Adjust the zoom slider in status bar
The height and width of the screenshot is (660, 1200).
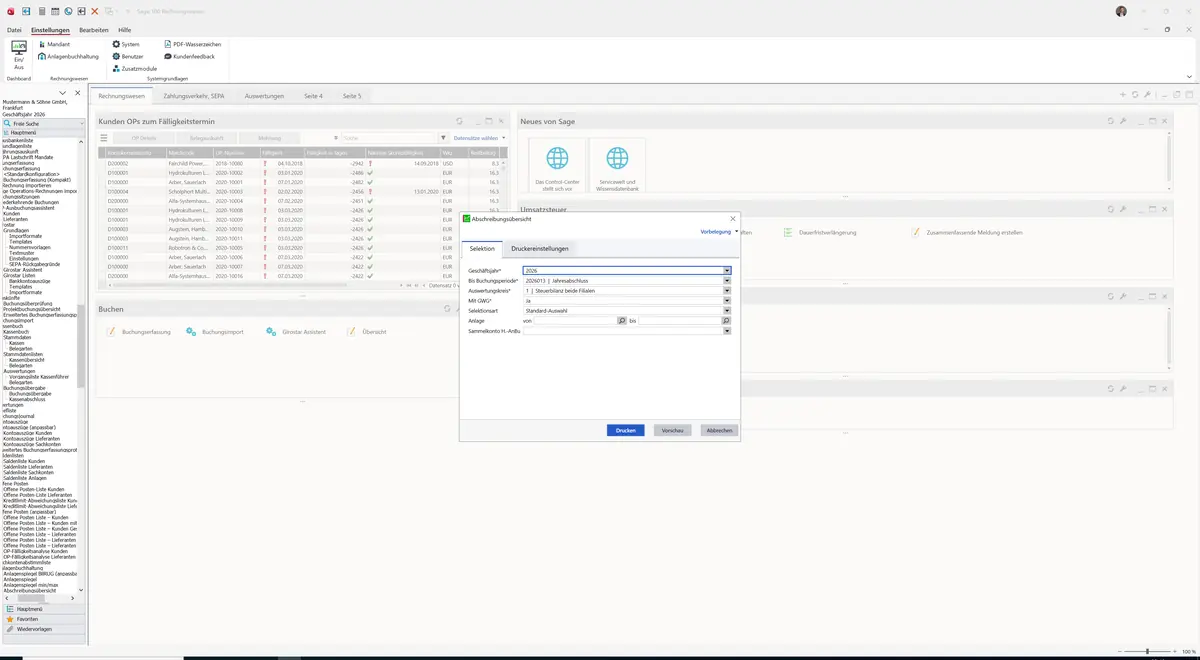[1147, 651]
